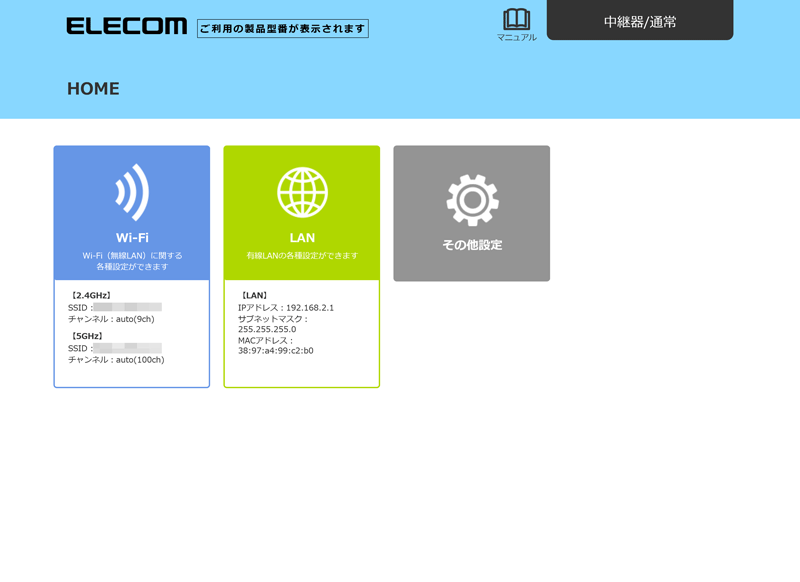Select the 中継器/通常 mode tab

pyautogui.click(x=639, y=21)
